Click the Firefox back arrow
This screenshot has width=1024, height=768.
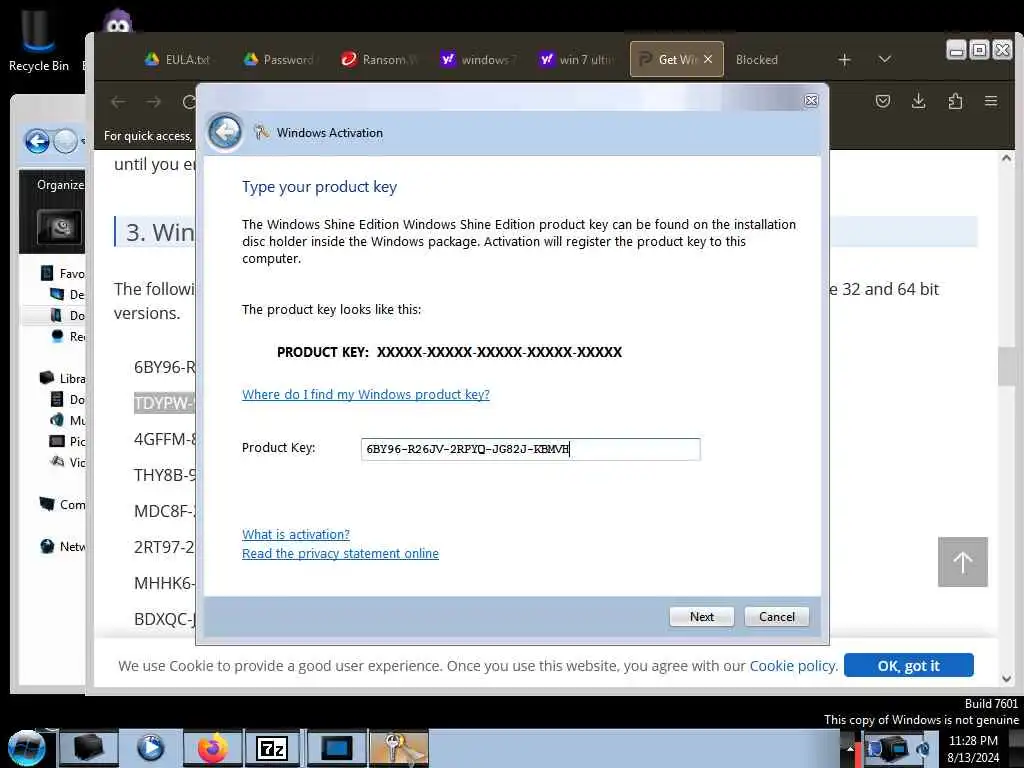tap(118, 102)
